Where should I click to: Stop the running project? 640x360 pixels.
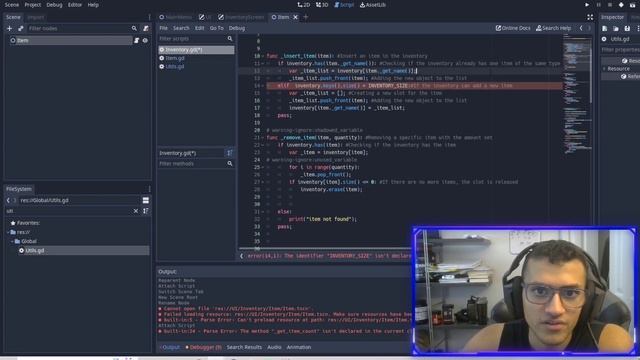pyautogui.click(x=610, y=5)
